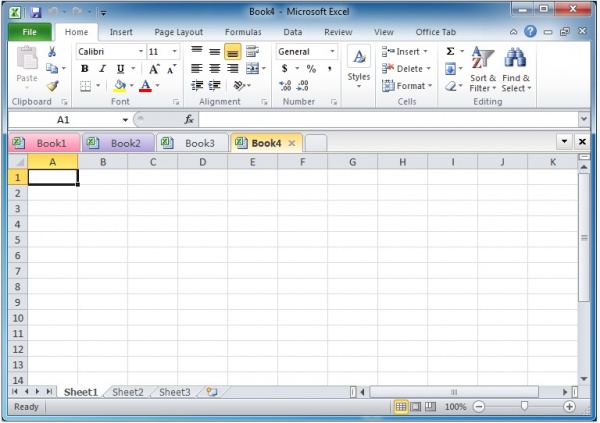The image size is (600, 423).
Task: Switch to the Page Layout tab
Action: (178, 32)
